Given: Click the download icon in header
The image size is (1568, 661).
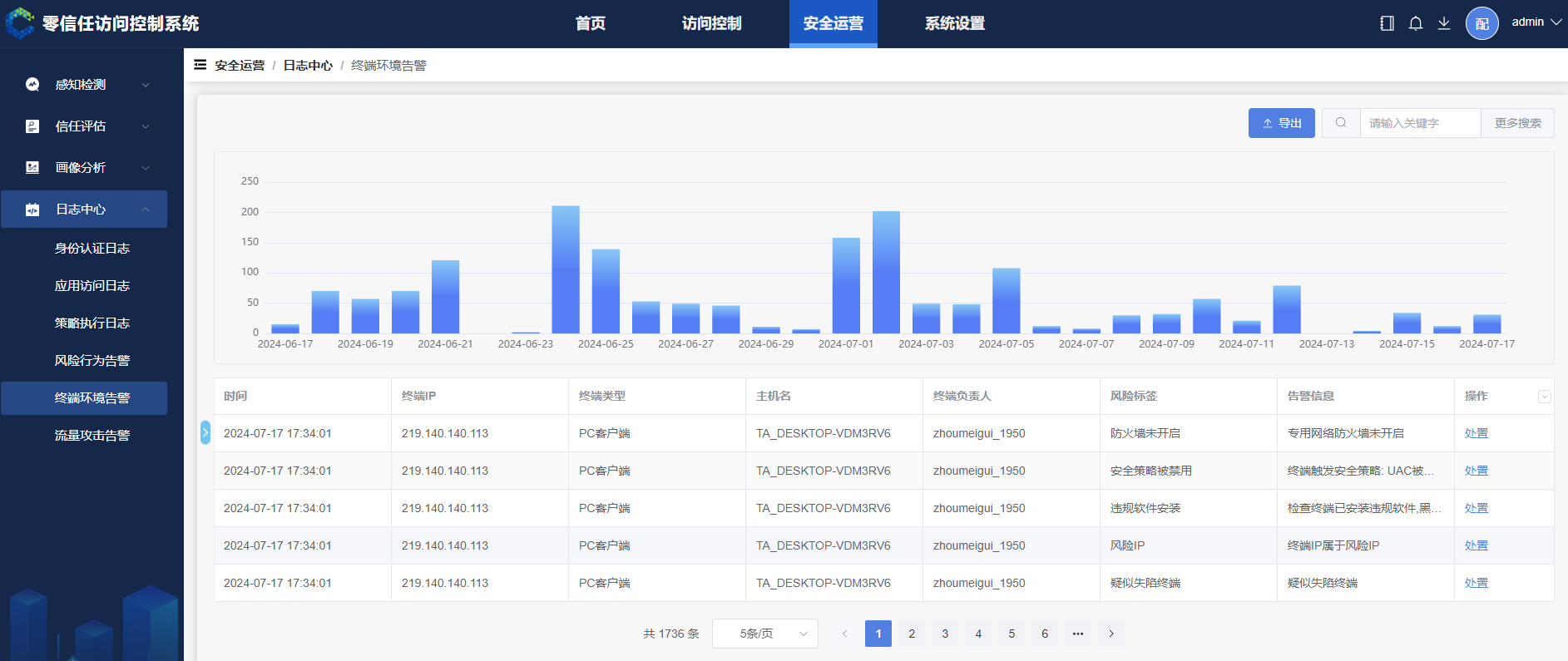Looking at the screenshot, I should [x=1444, y=23].
